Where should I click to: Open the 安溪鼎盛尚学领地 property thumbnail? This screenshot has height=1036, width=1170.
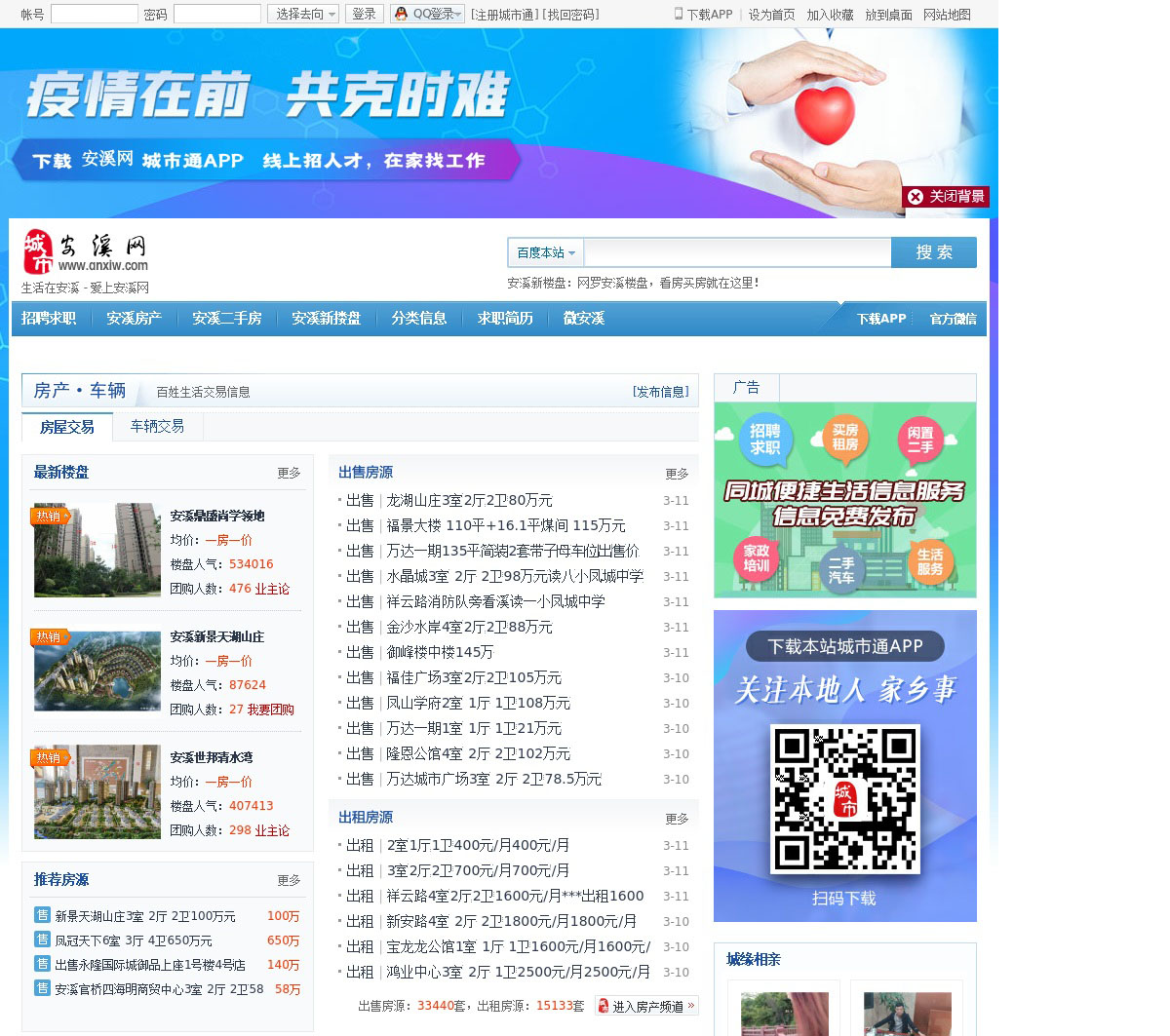(97, 550)
